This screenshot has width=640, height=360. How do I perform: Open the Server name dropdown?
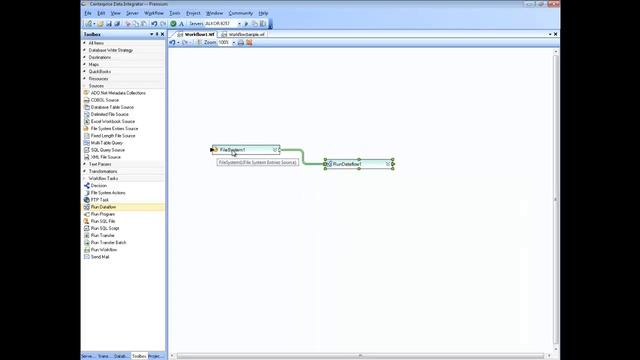coord(239,24)
